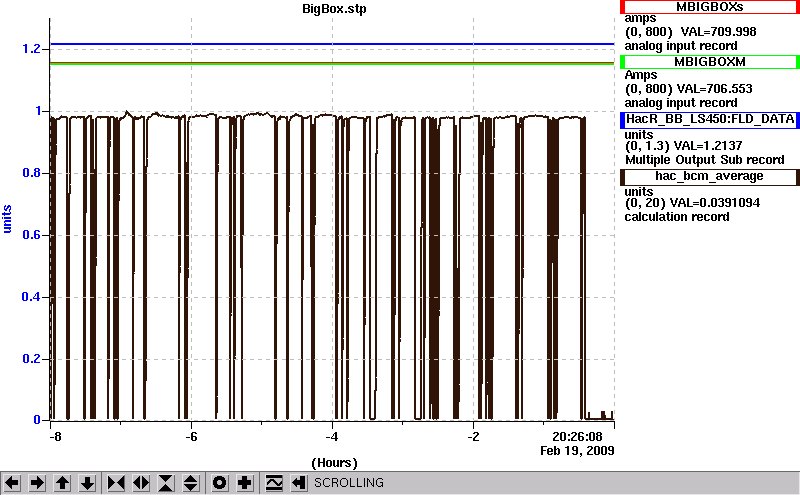Select the hac_bcm_average legend entry
The image size is (800, 495).
[710, 177]
